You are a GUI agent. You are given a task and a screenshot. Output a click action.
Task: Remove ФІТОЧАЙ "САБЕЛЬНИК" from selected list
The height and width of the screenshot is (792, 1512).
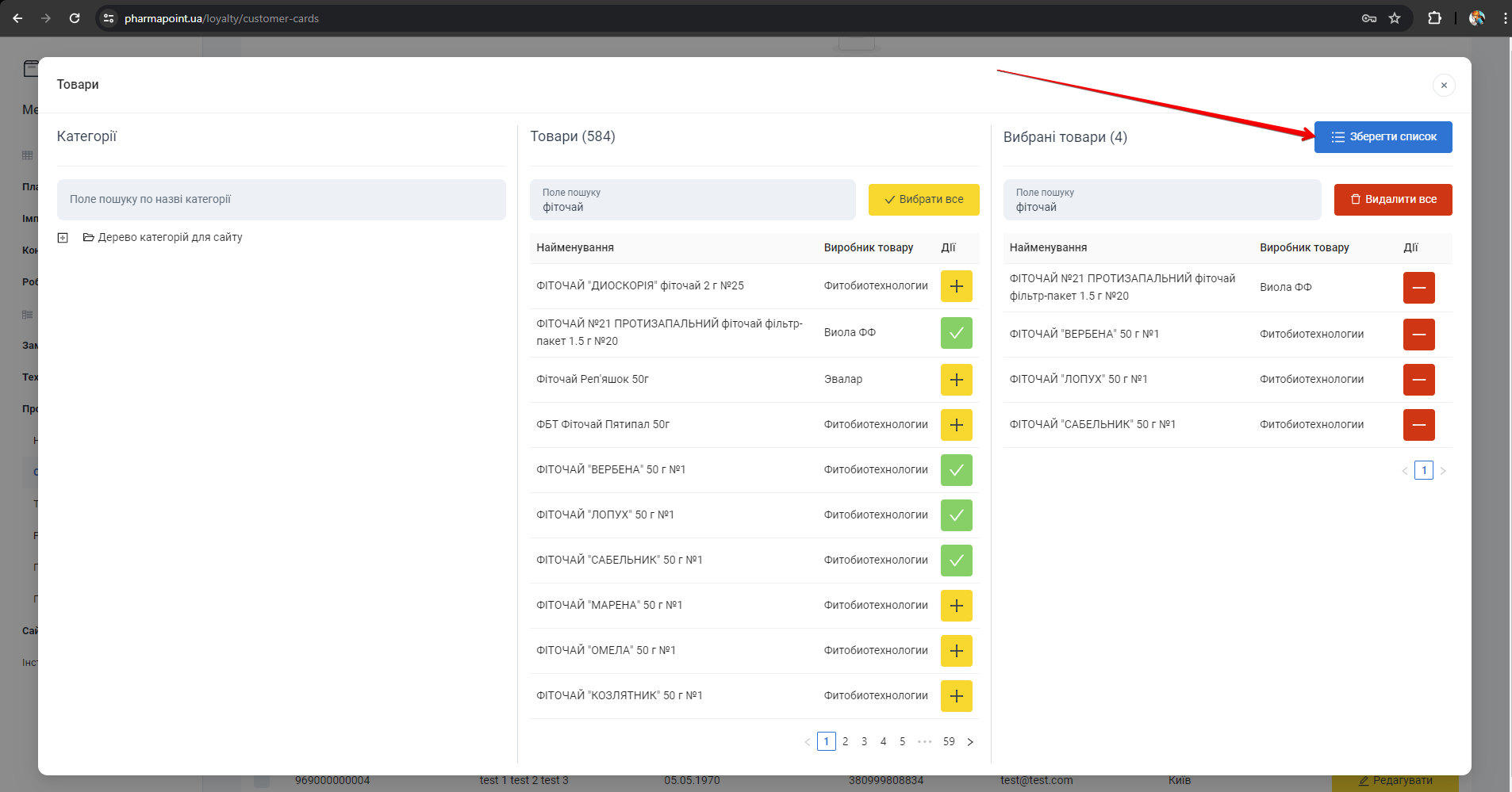tap(1418, 425)
